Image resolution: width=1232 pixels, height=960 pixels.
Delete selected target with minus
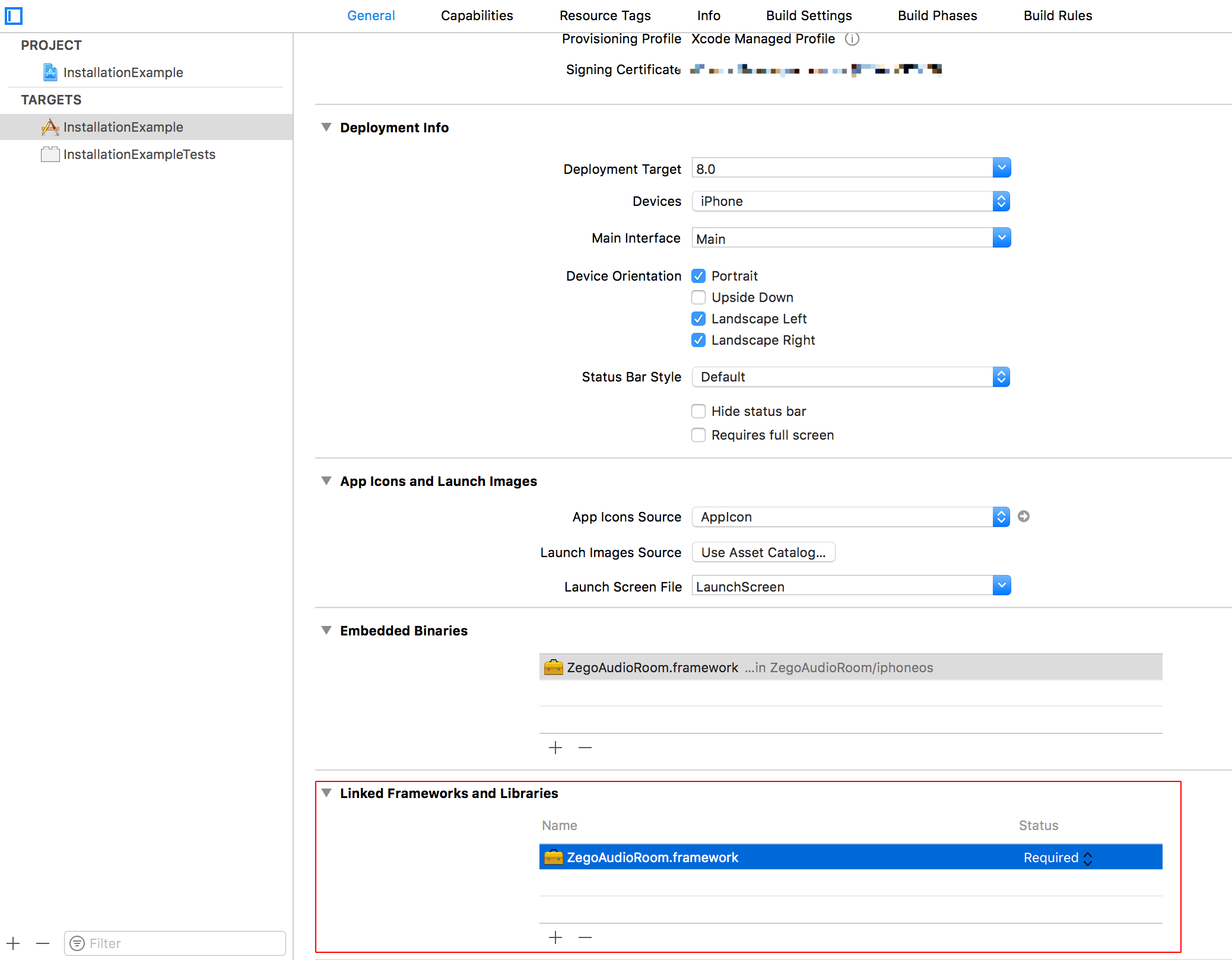(43, 943)
